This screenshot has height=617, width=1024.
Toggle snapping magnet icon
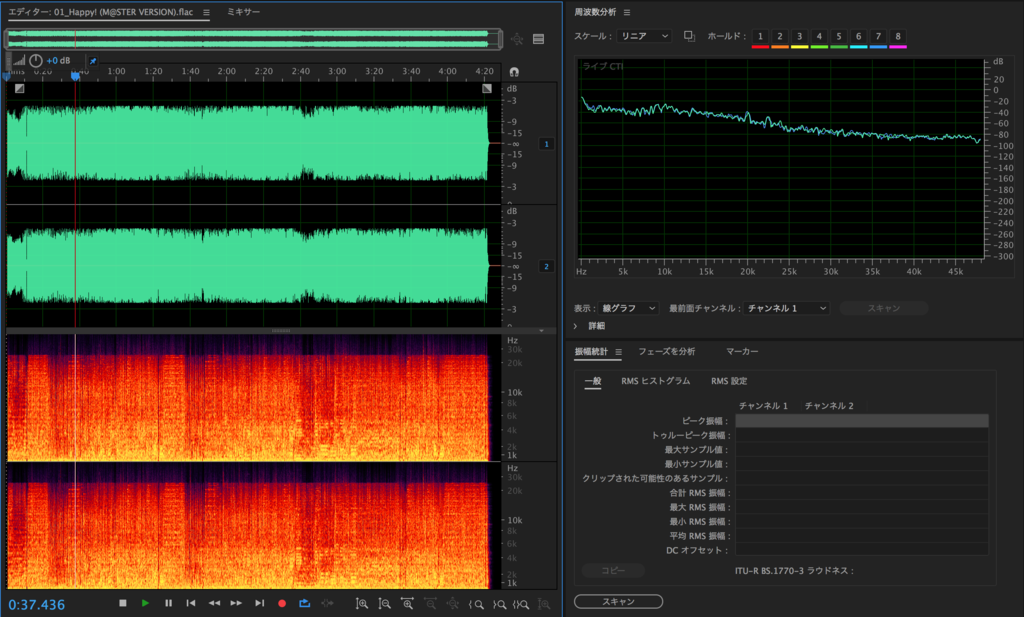[514, 72]
